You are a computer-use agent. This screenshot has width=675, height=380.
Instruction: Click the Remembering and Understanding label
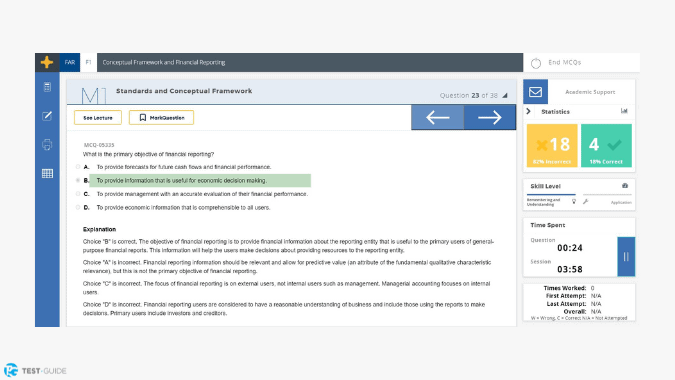[544, 202]
